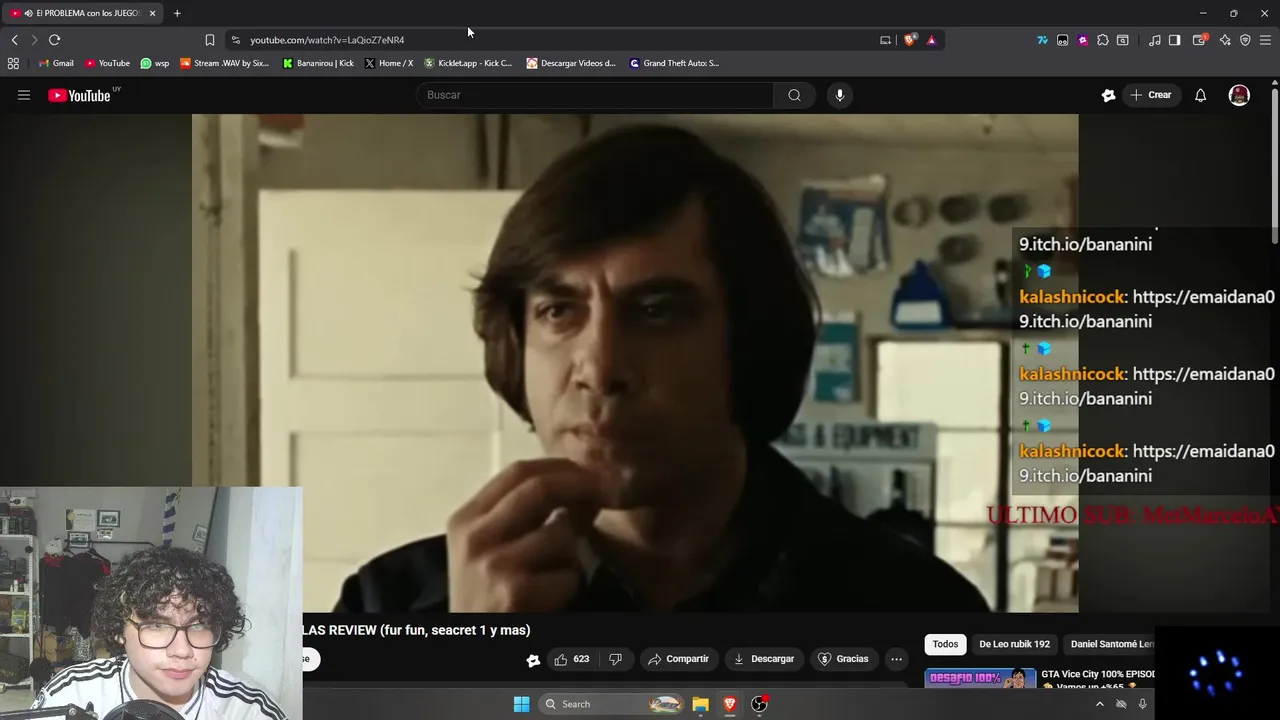
Task: Open the browser extensions puzzle icon
Action: (1102, 40)
